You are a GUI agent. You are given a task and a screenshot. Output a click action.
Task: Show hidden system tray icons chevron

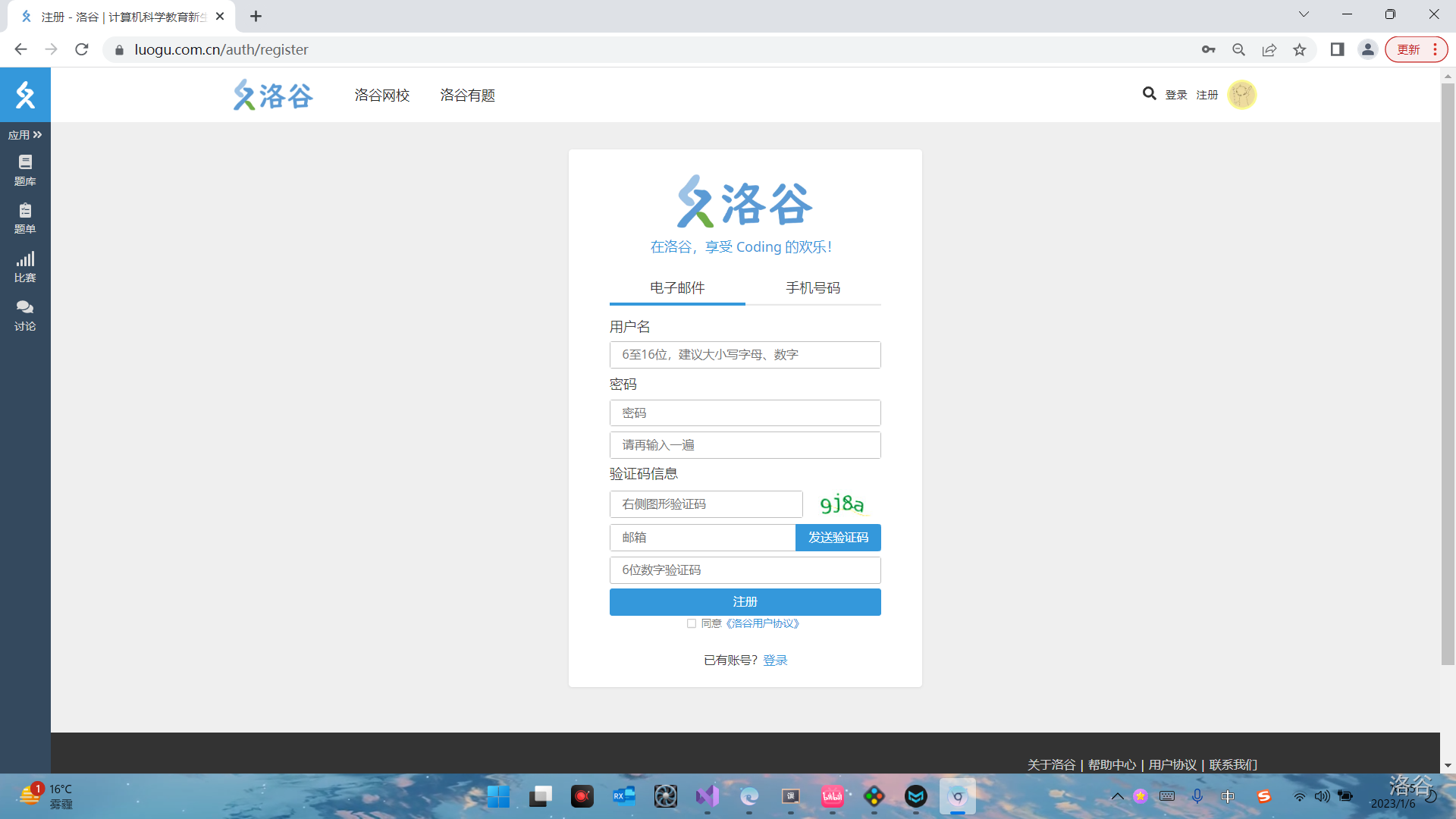coord(1117,796)
